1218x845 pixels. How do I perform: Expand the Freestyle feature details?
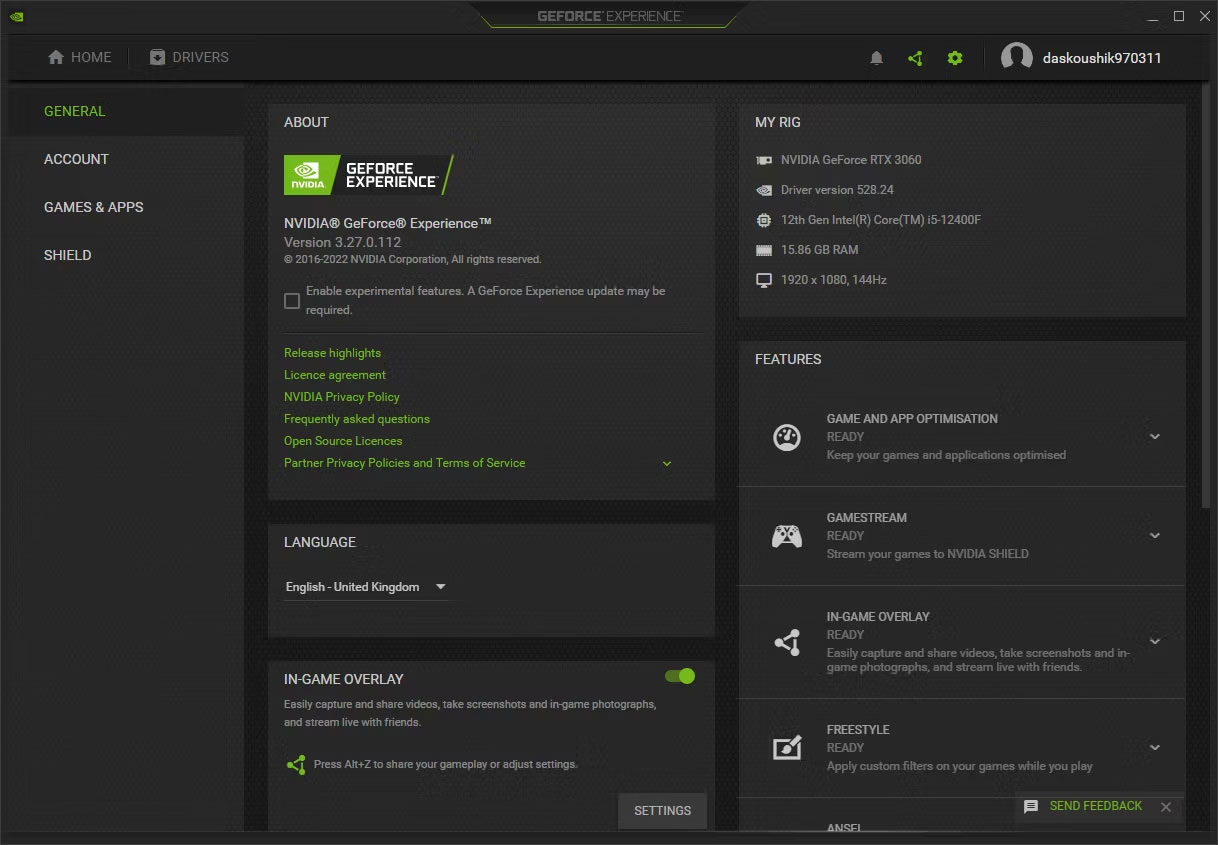pos(1155,748)
